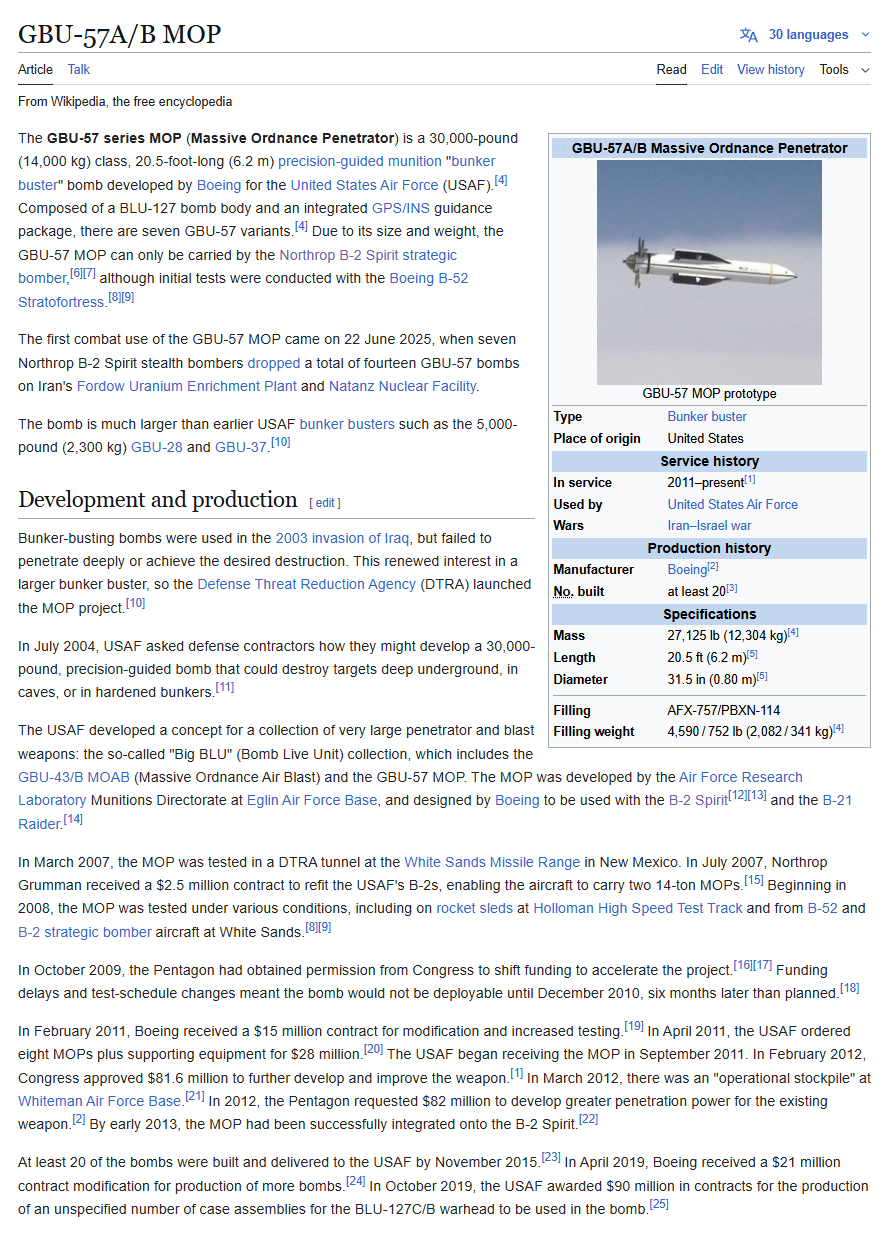Jump to citation [21] after Whiteman Air Force Base
Screen dimensions: 892x1243
[x=195, y=1095]
